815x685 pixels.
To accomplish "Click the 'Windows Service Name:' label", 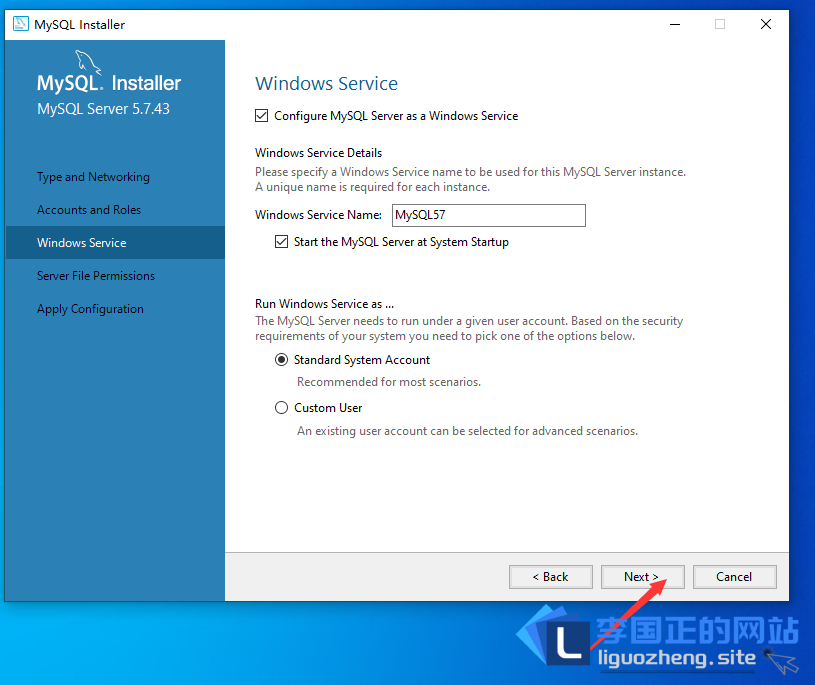I will pyautogui.click(x=318, y=215).
